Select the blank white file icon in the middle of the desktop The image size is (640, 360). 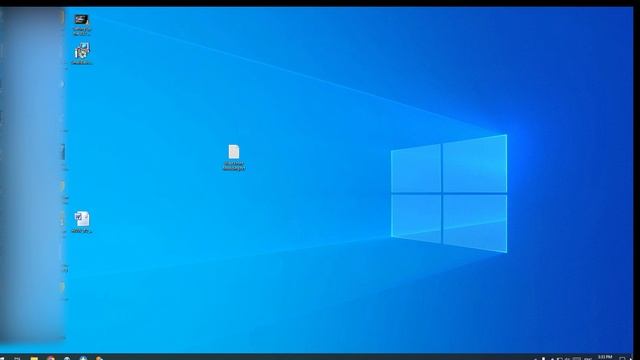[234, 152]
